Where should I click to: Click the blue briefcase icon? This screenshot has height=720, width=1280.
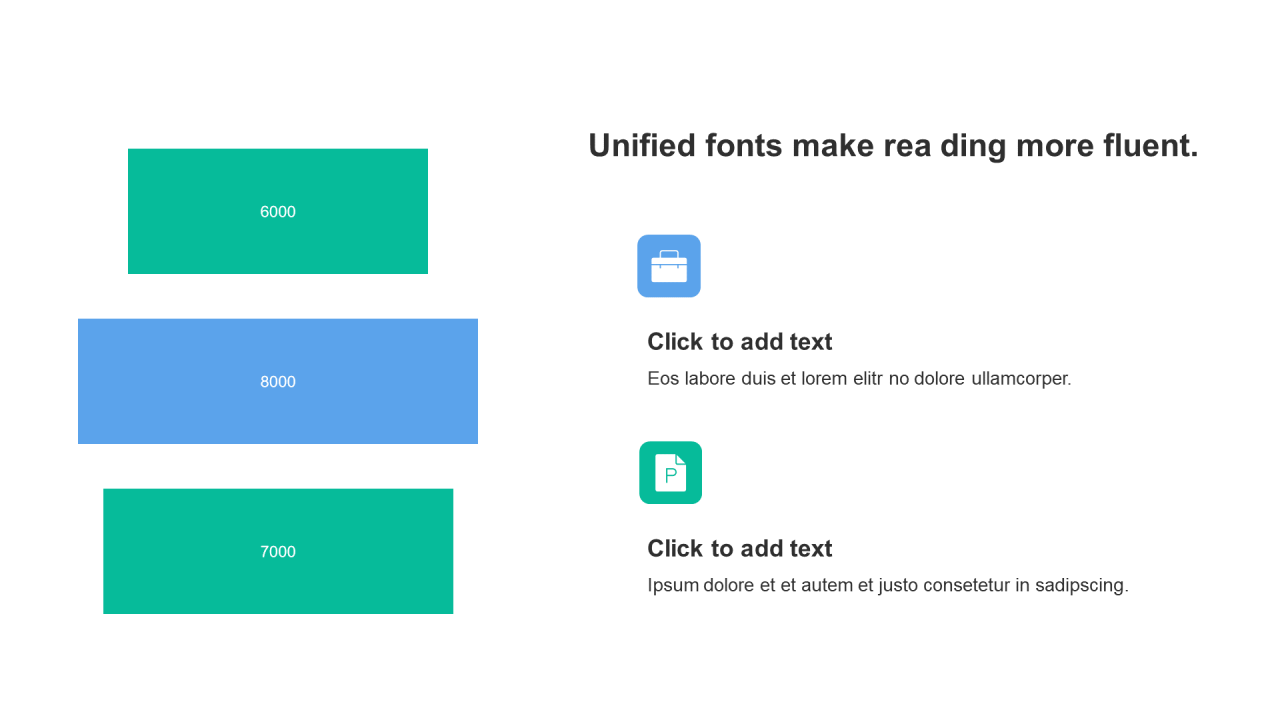(x=669, y=266)
